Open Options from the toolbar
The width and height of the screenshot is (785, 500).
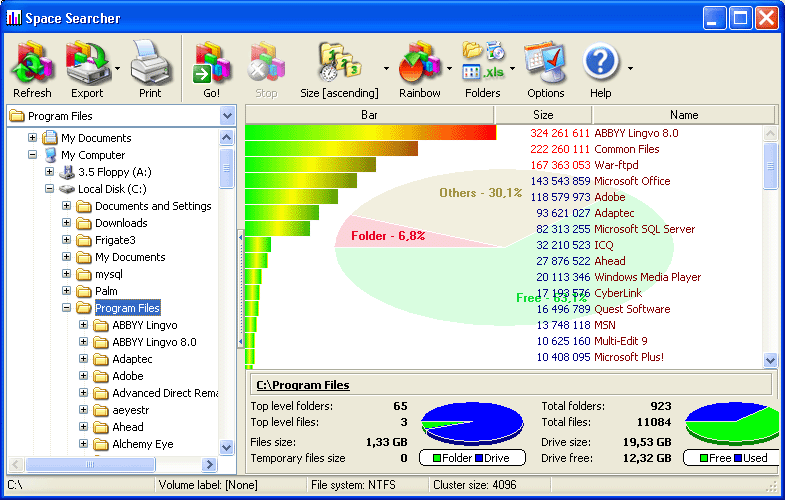tap(545, 63)
